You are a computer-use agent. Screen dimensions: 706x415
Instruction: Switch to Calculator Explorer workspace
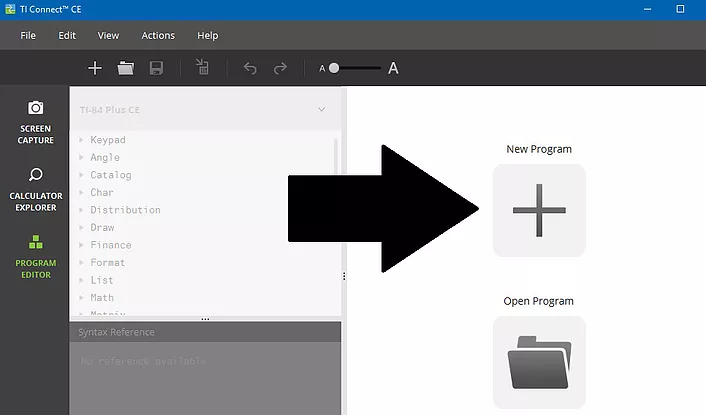[x=35, y=189]
